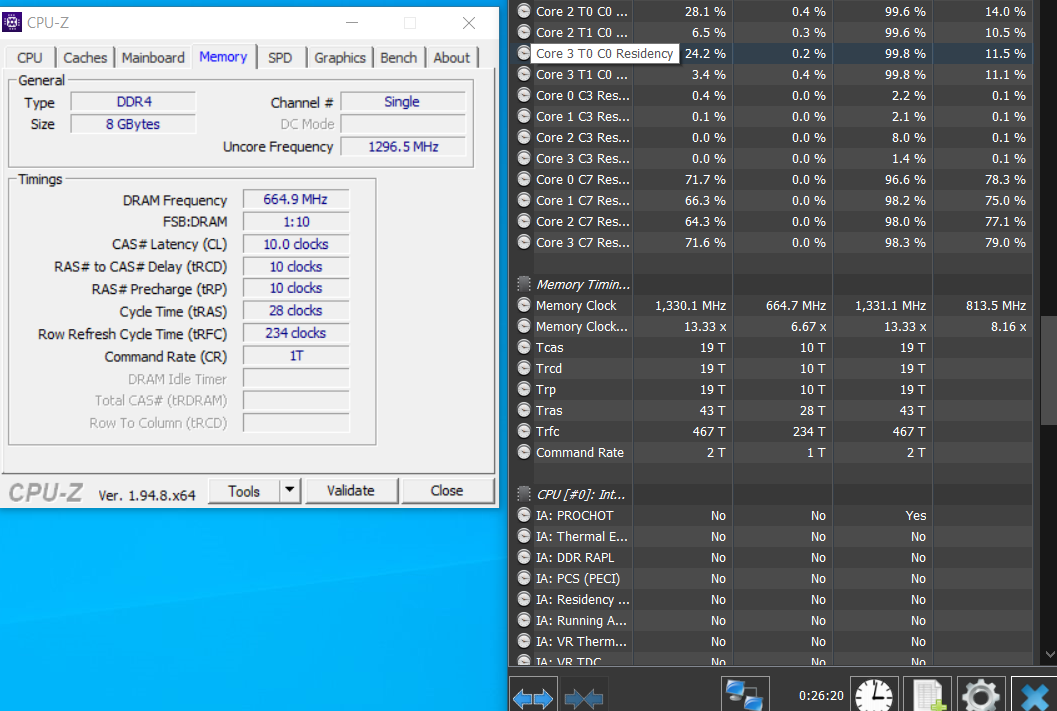The height and width of the screenshot is (711, 1057).
Task: Select the Core 3 T0 C0 Residency row
Action: pyautogui.click(x=773, y=53)
